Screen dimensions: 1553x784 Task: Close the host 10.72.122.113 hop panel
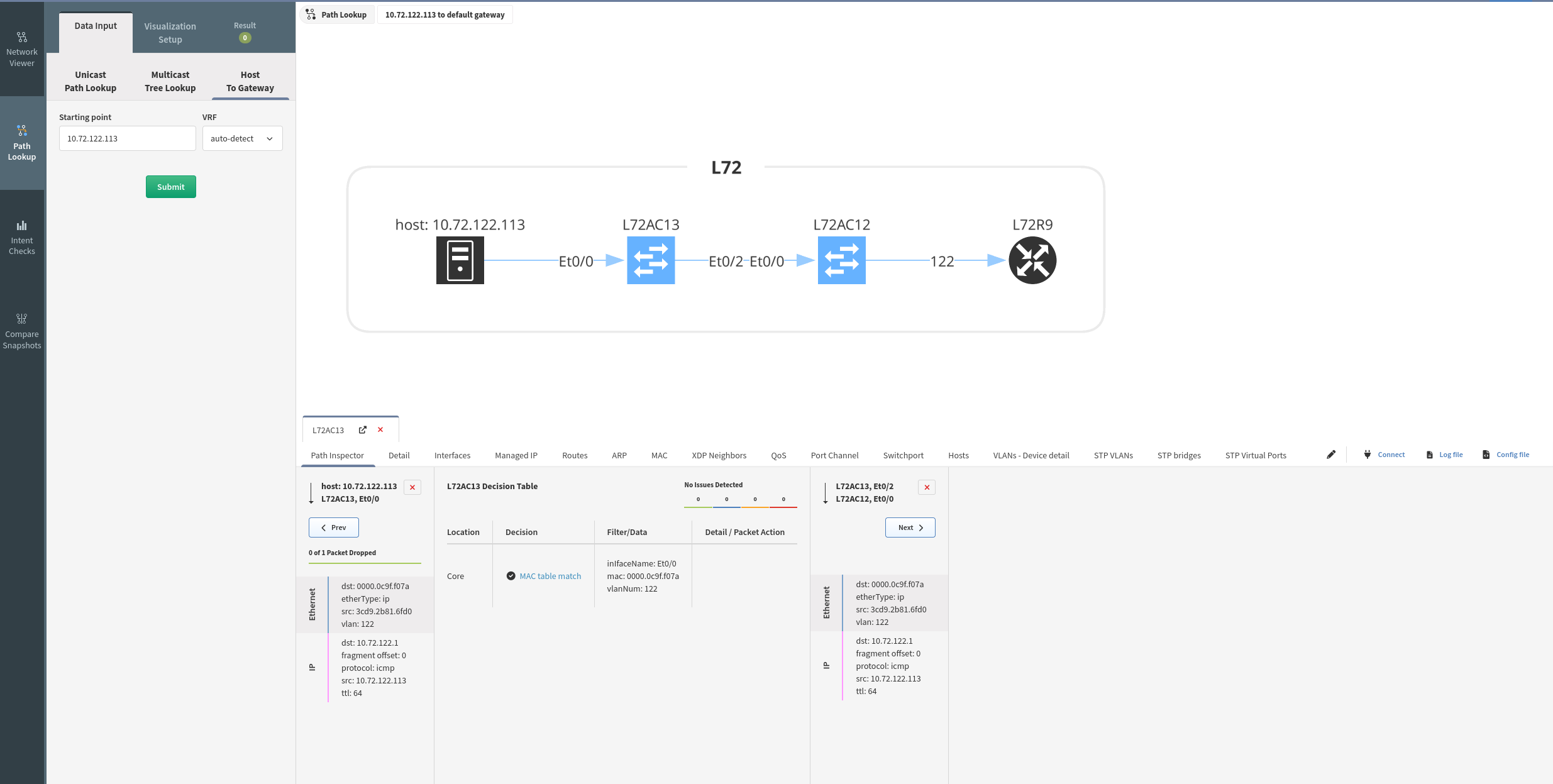412,487
